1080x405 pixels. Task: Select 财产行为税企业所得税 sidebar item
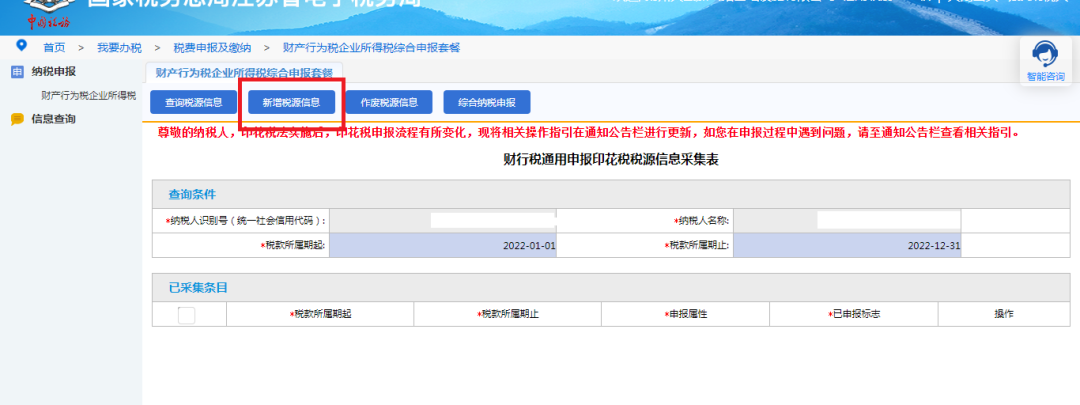click(88, 96)
